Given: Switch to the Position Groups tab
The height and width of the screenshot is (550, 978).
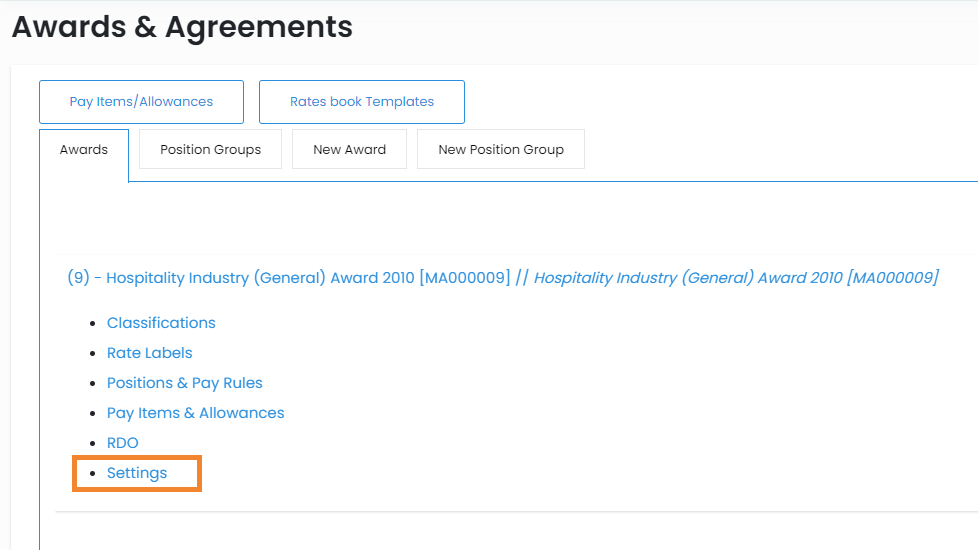Looking at the screenshot, I should 210,150.
